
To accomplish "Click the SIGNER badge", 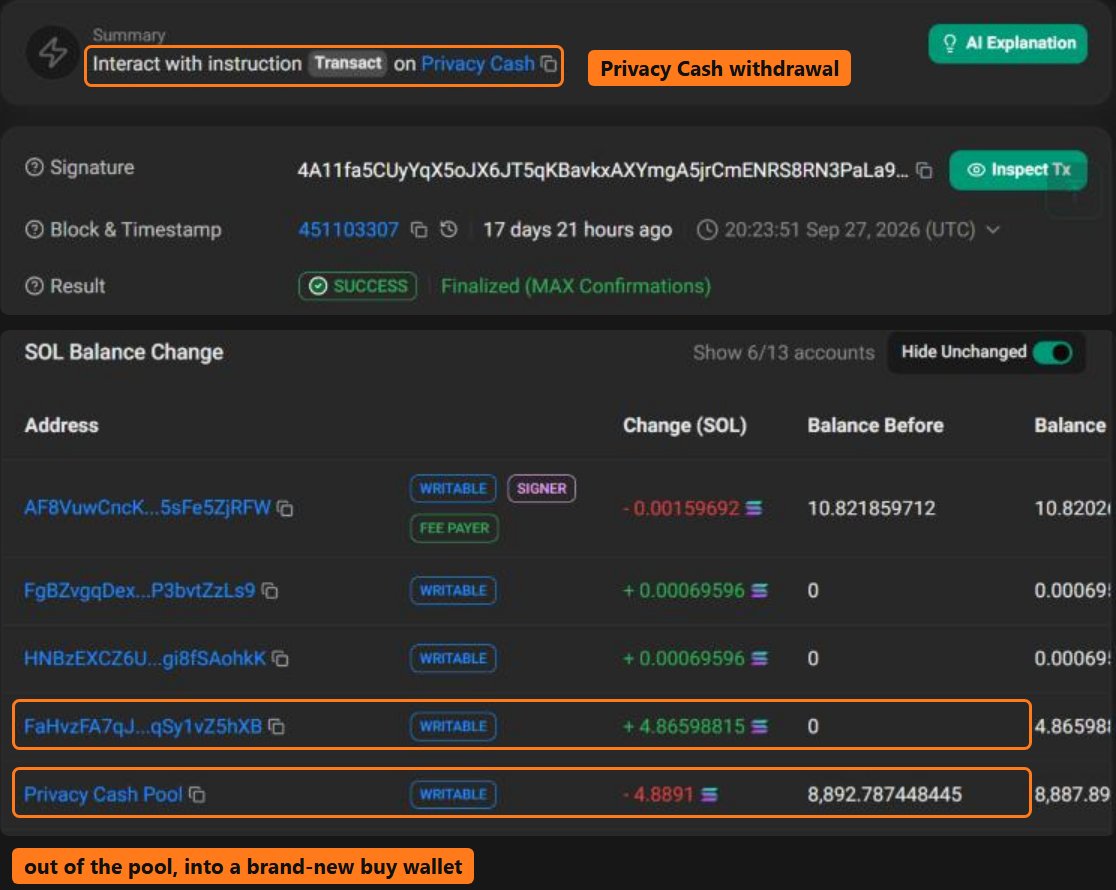I will (542, 488).
